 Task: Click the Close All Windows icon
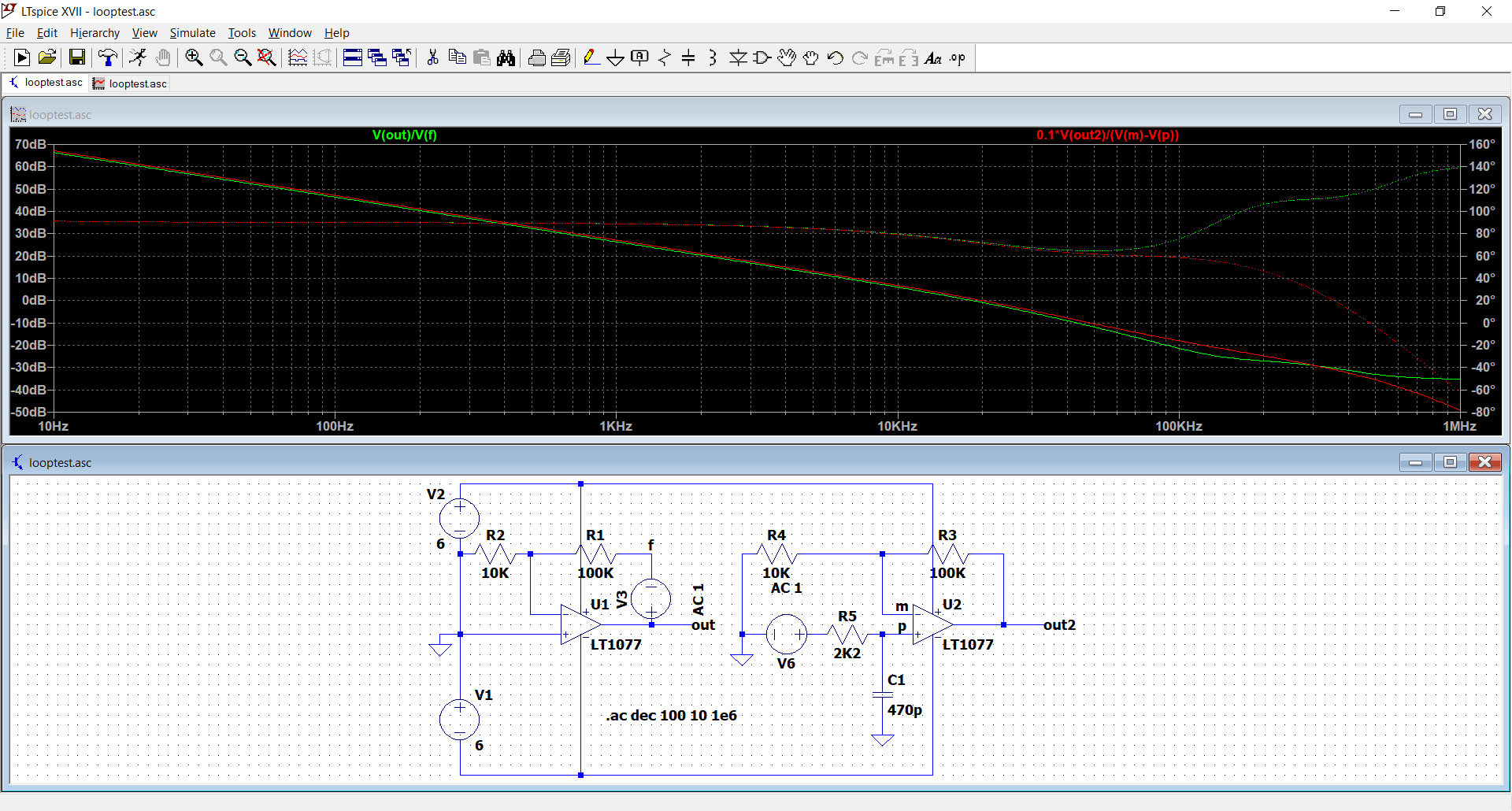pos(402,57)
